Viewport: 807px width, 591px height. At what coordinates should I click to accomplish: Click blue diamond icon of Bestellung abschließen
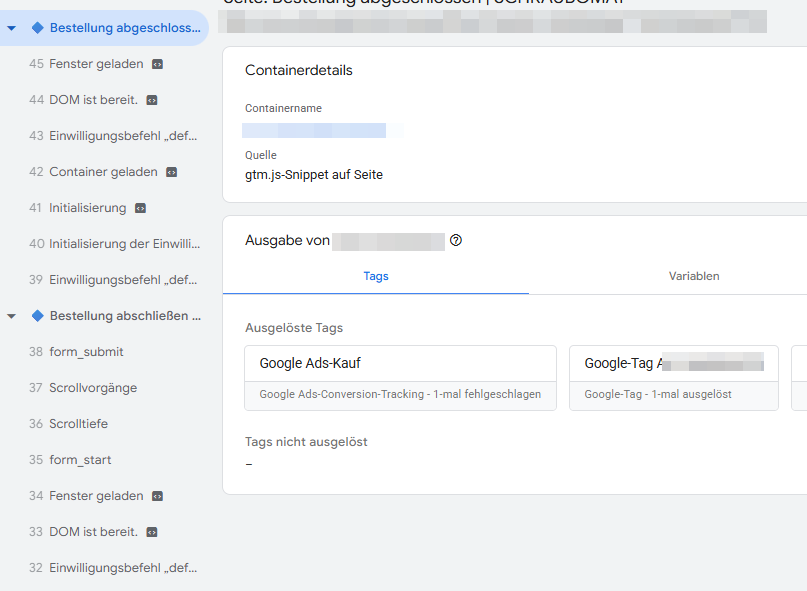[x=38, y=316]
